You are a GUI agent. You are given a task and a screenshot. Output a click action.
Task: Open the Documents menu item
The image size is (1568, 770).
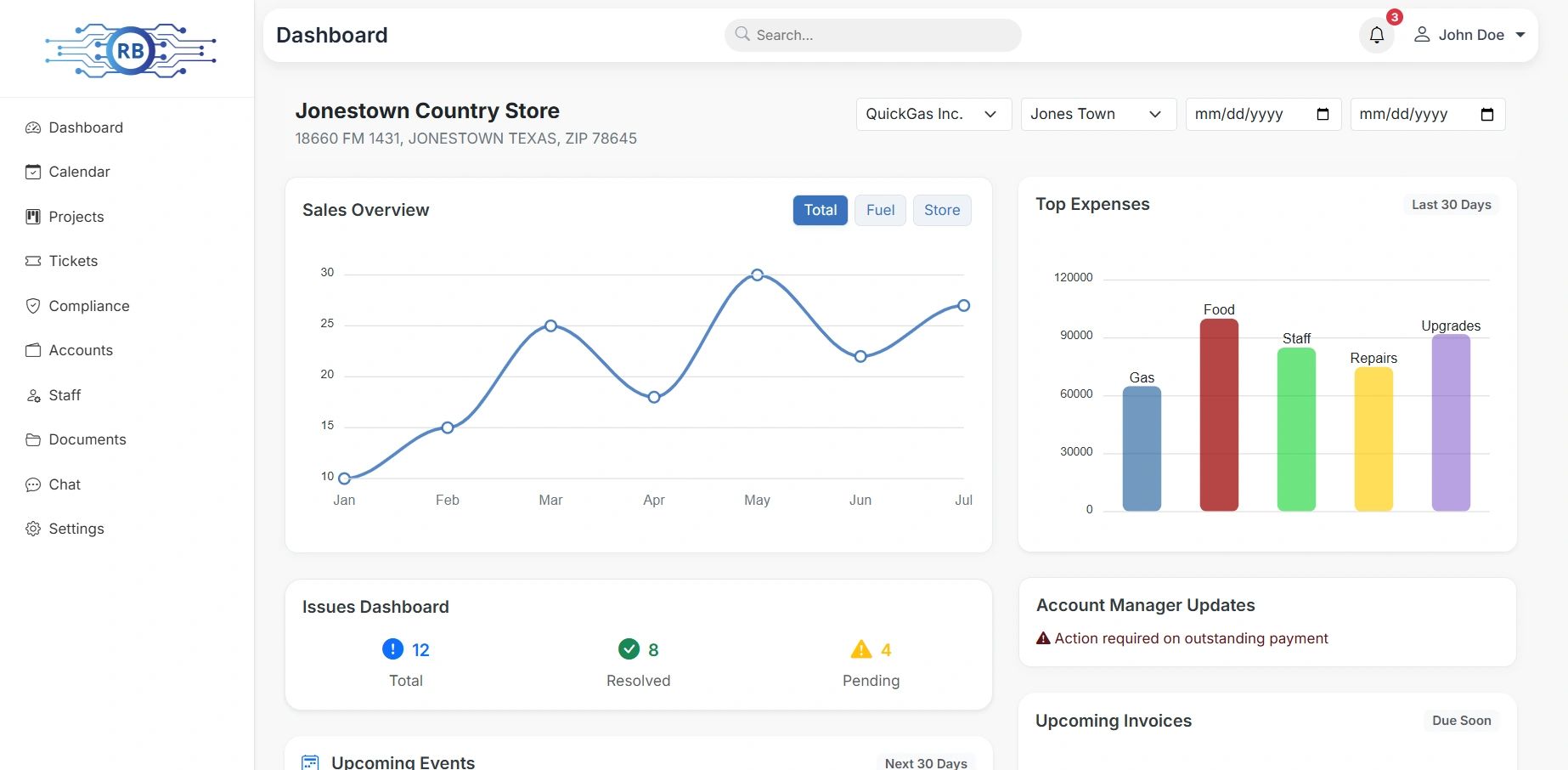click(x=87, y=439)
